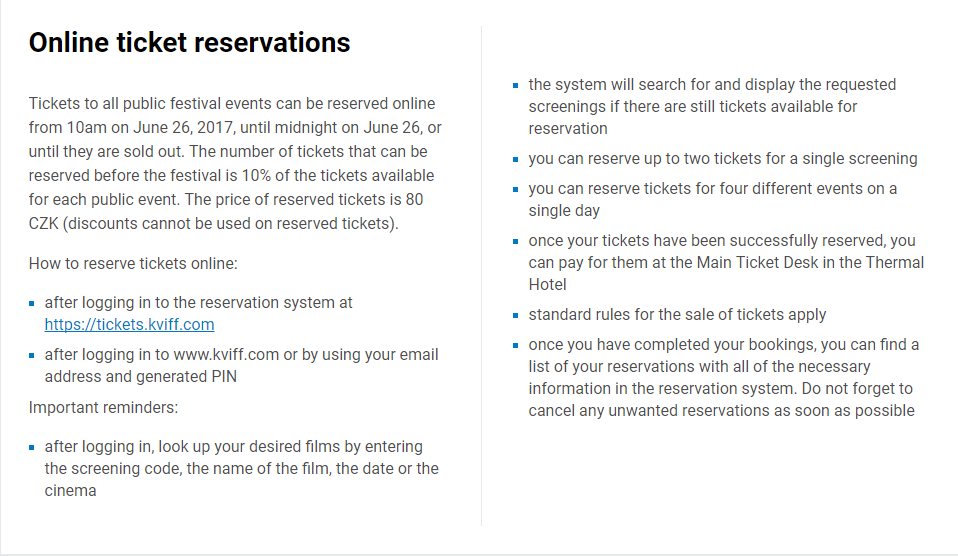
Task: Click the bullet marker beside "up to two tickets"
Action: click(517, 159)
